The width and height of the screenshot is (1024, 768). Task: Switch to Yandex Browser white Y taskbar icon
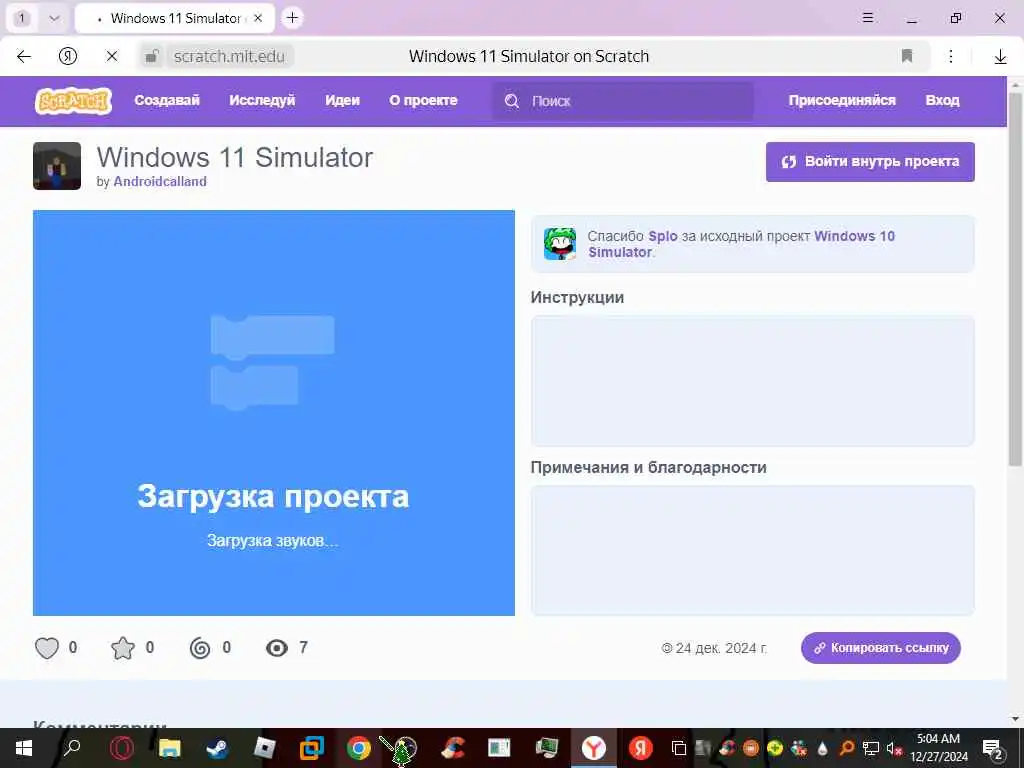(x=593, y=748)
